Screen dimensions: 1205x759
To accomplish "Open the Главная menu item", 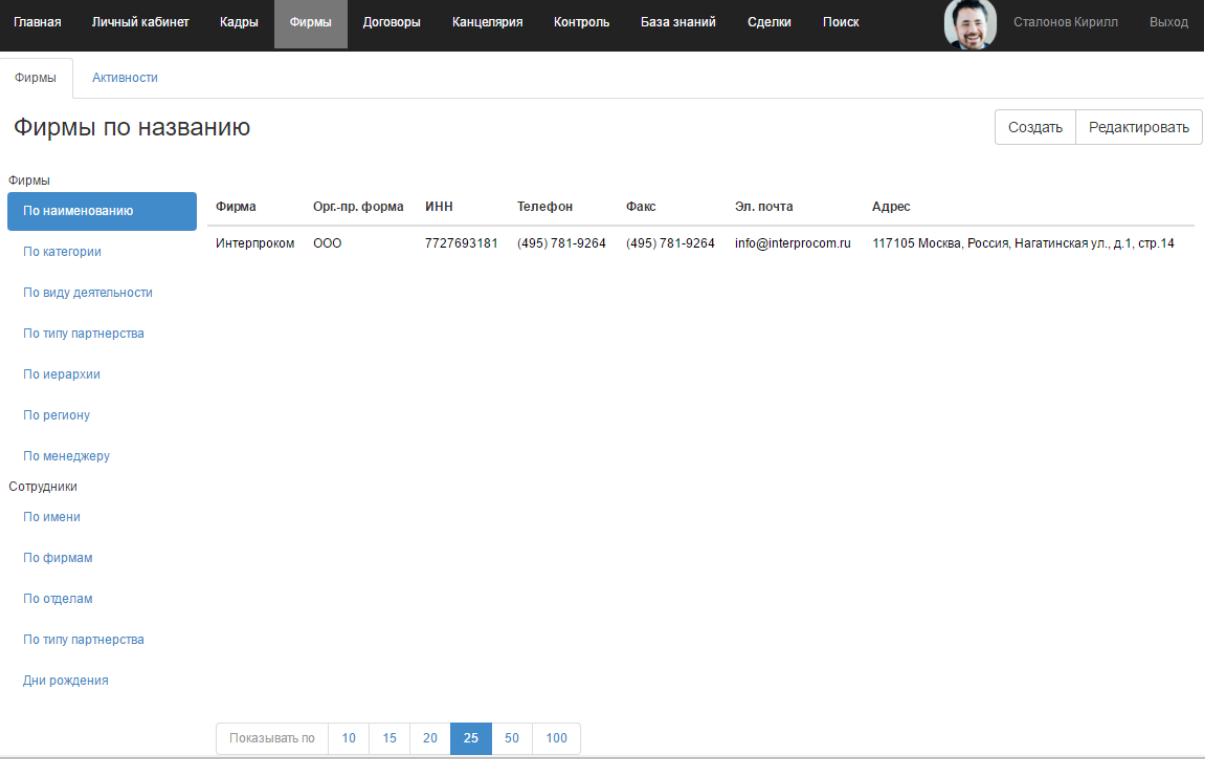I will [x=37, y=23].
